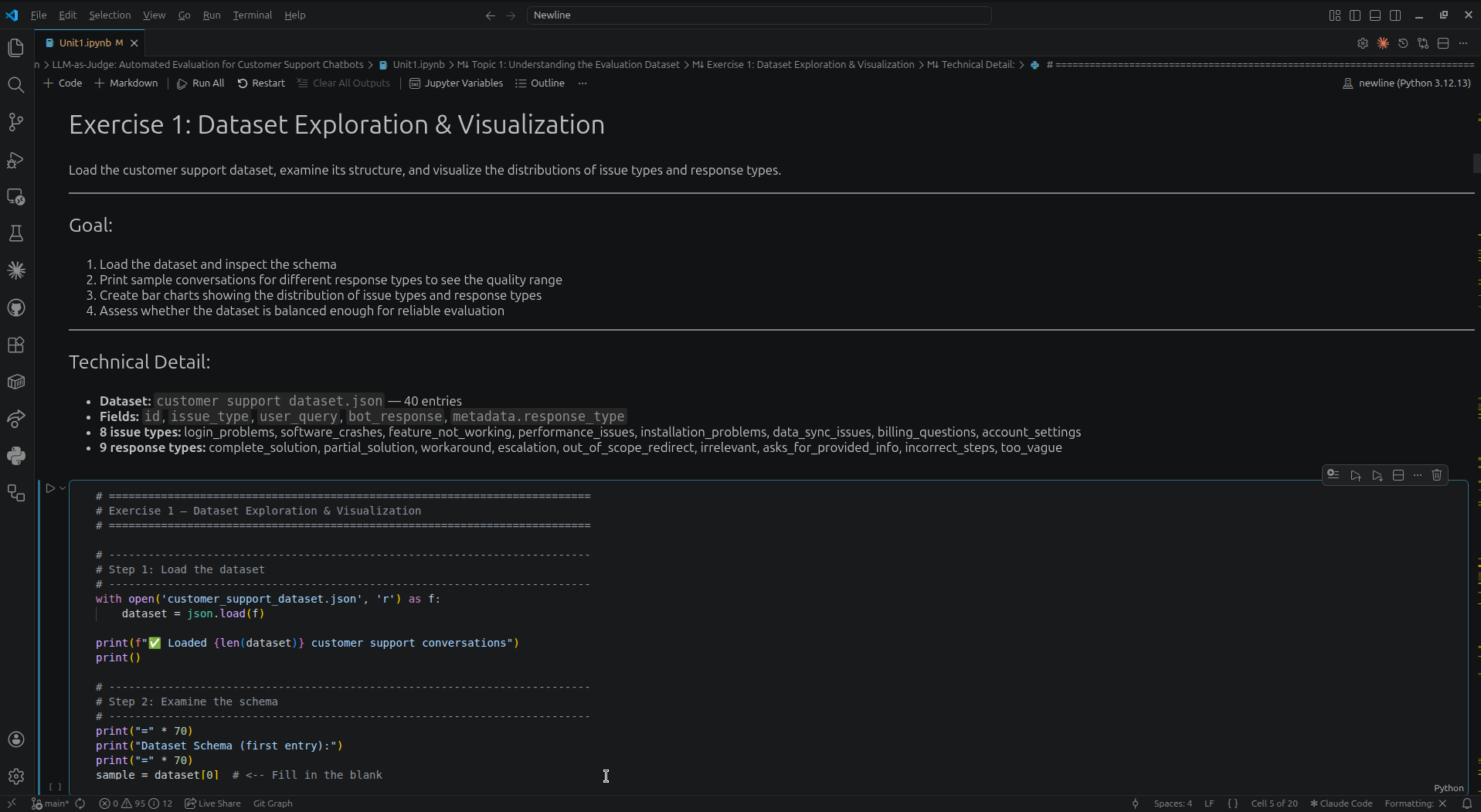Open the Manage gear in activity bar
The width and height of the screenshot is (1481, 812).
(x=16, y=776)
